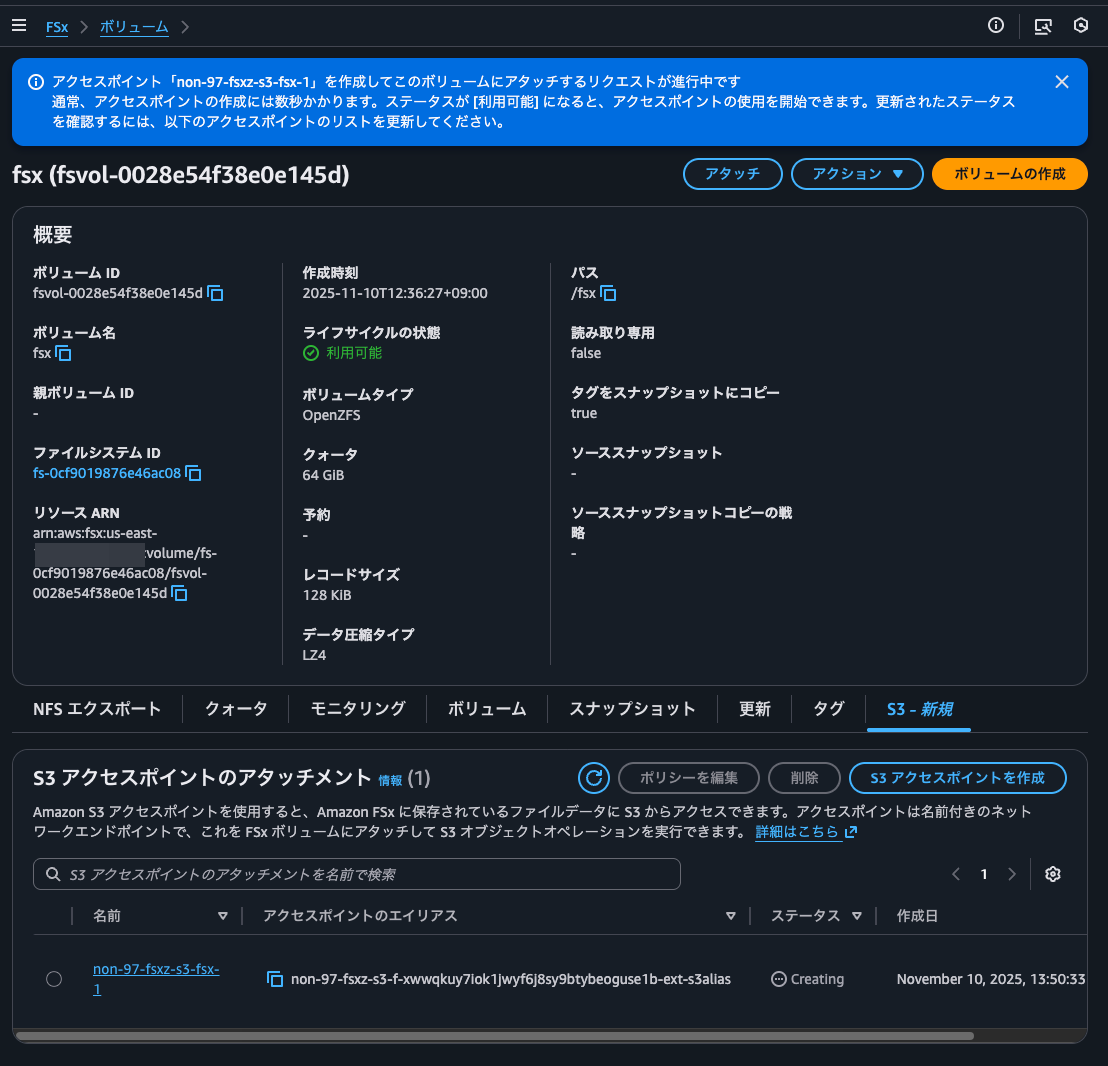Copy the volume ID to clipboard
This screenshot has height=1066, width=1108.
pyautogui.click(x=216, y=294)
